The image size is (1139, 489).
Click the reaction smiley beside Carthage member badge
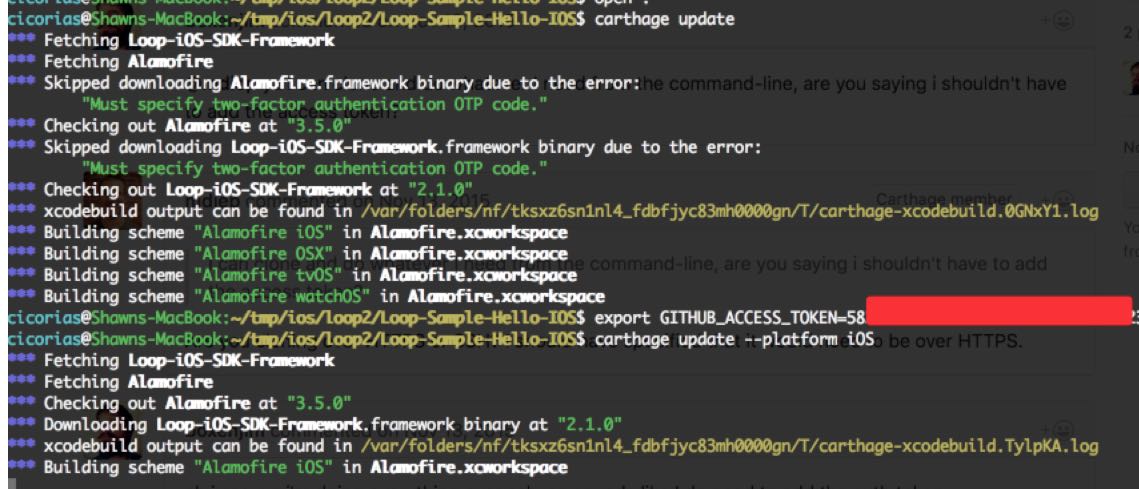click(1061, 198)
